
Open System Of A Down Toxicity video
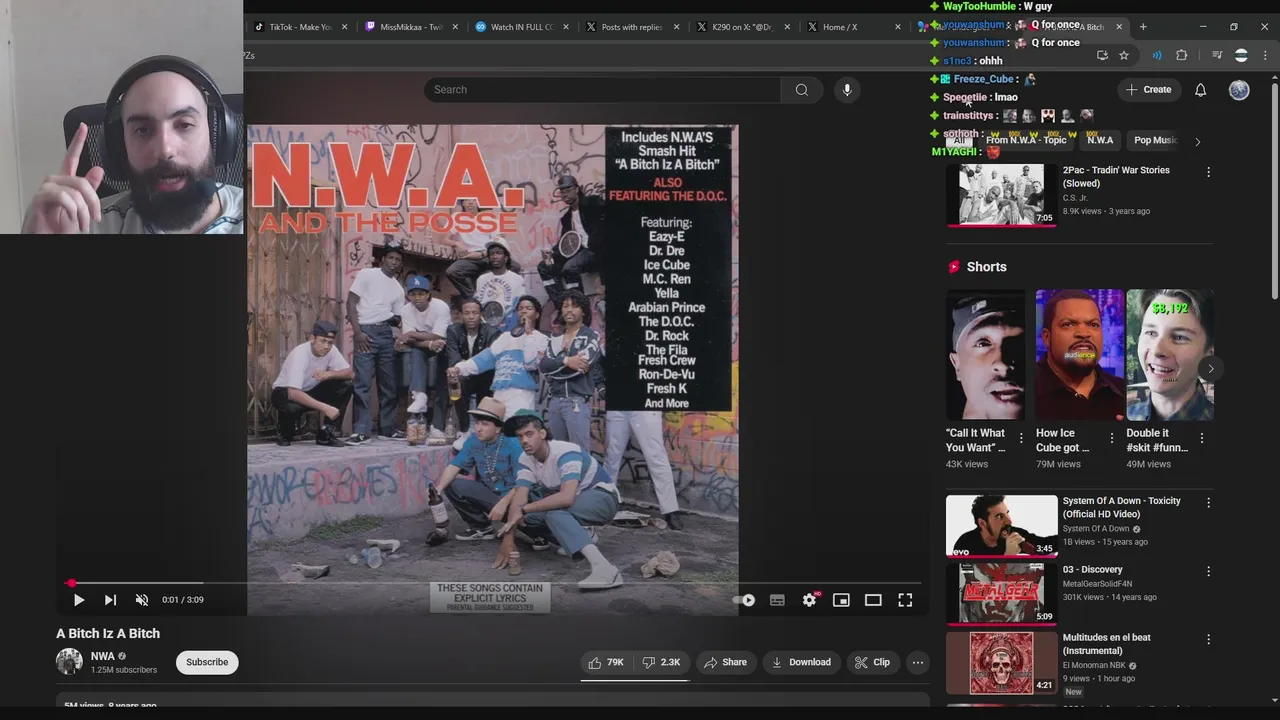[1001, 526]
